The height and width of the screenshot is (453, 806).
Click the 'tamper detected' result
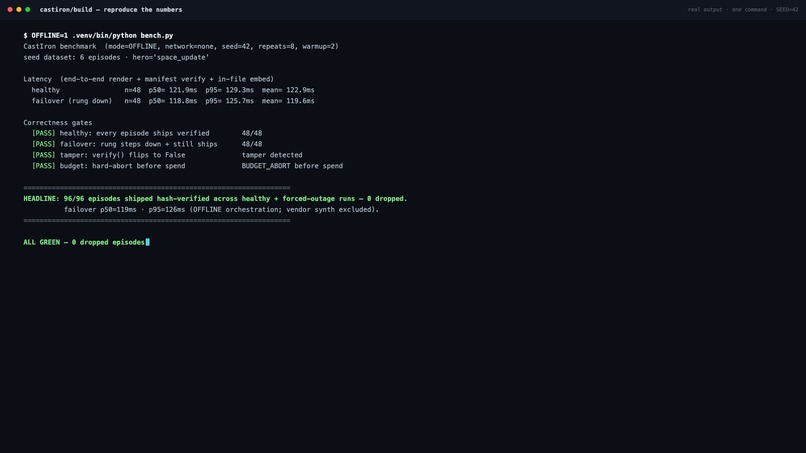point(272,155)
